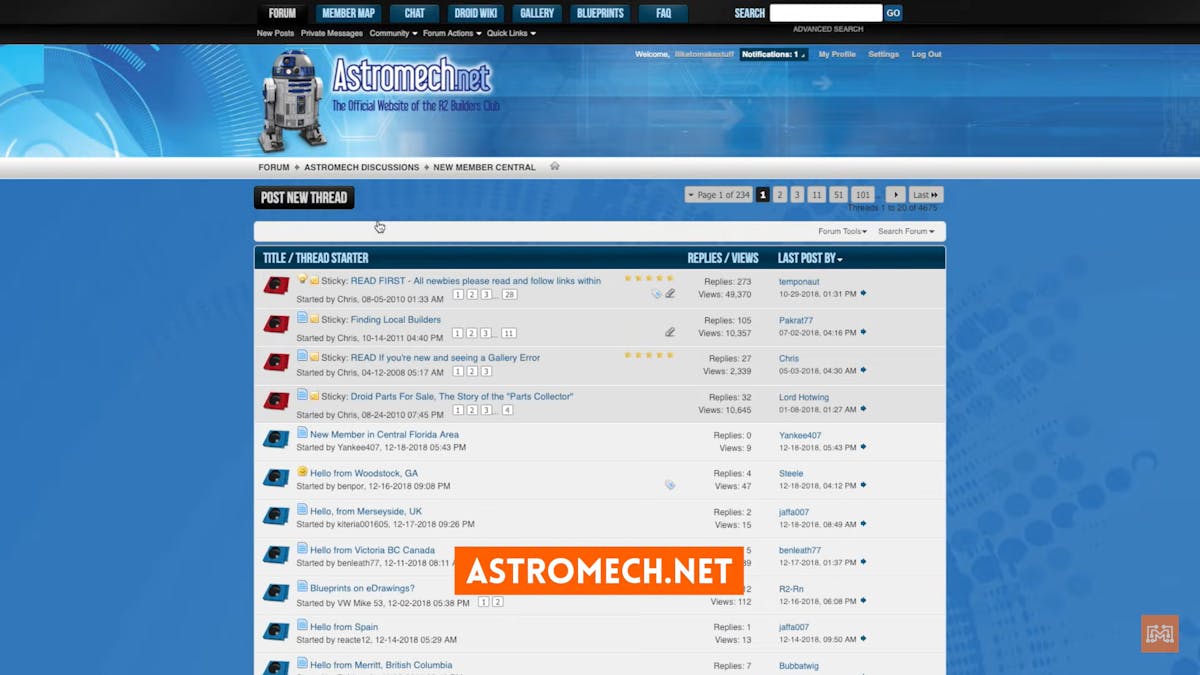Viewport: 1200px width, 675px height.
Task: Jump to last post by R2-Rn
Action: (863, 601)
